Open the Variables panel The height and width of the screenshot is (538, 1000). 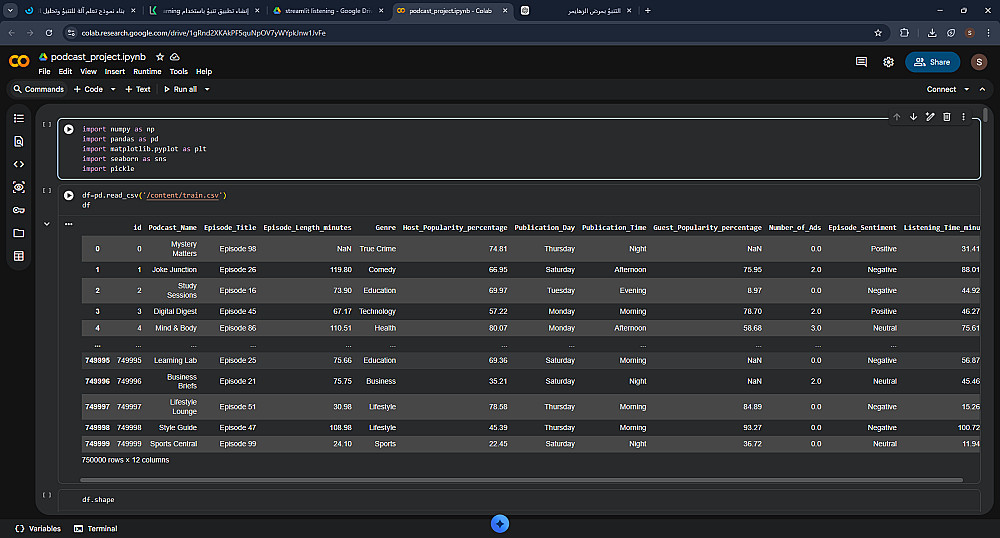click(x=38, y=528)
